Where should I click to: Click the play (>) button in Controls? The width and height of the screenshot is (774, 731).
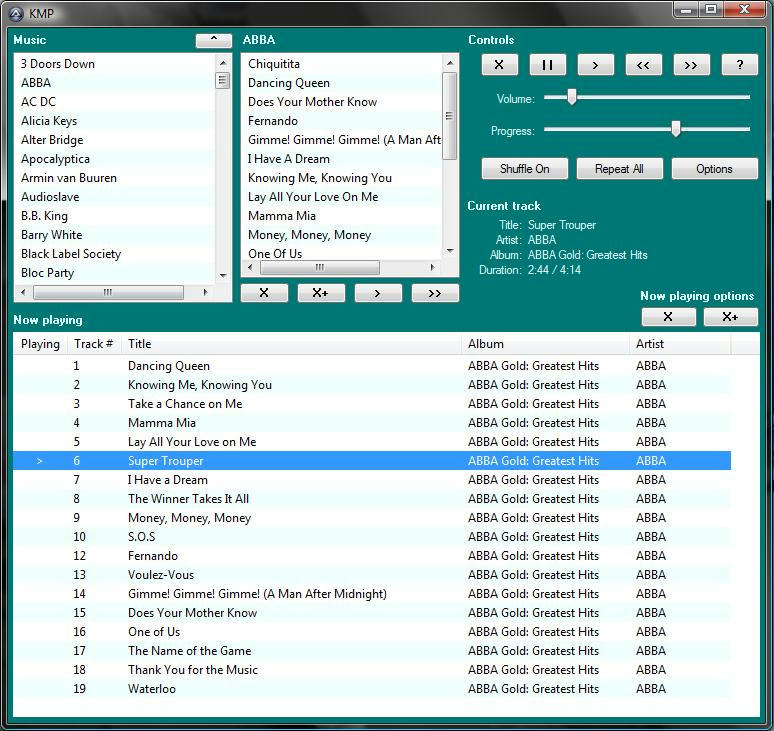pyautogui.click(x=595, y=65)
